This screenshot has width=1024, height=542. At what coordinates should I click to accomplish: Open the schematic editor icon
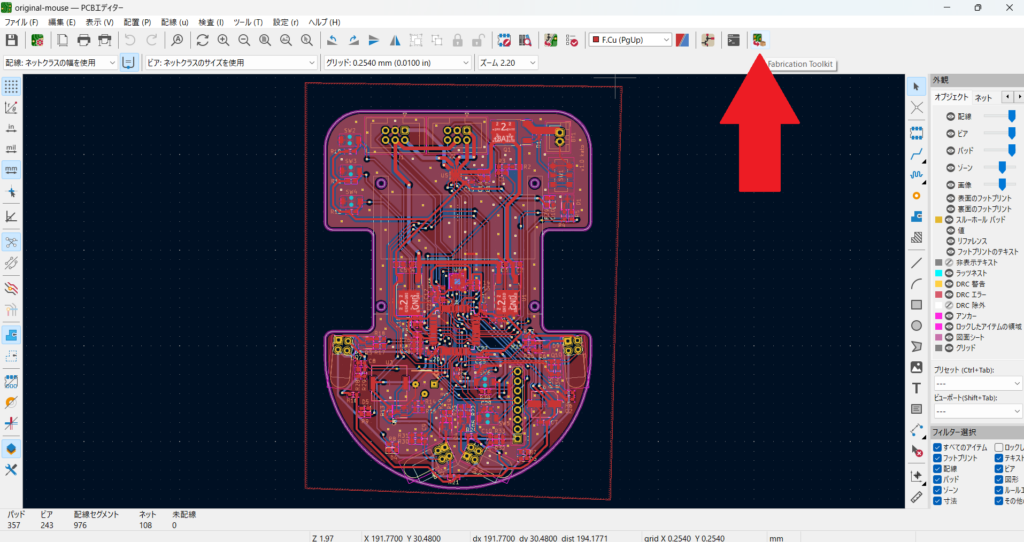tap(708, 40)
